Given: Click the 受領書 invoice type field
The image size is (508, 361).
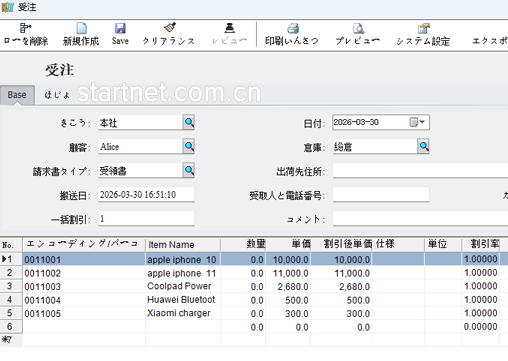Looking at the screenshot, I should coord(140,170).
